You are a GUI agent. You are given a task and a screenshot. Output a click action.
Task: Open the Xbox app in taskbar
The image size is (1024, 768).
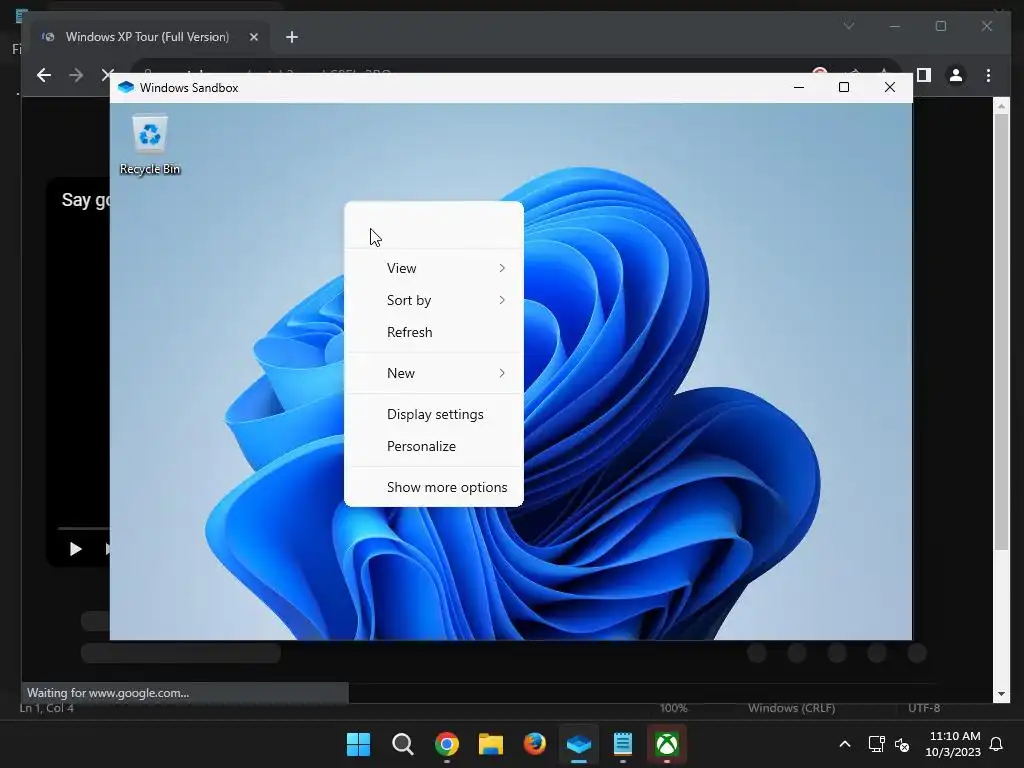point(667,744)
